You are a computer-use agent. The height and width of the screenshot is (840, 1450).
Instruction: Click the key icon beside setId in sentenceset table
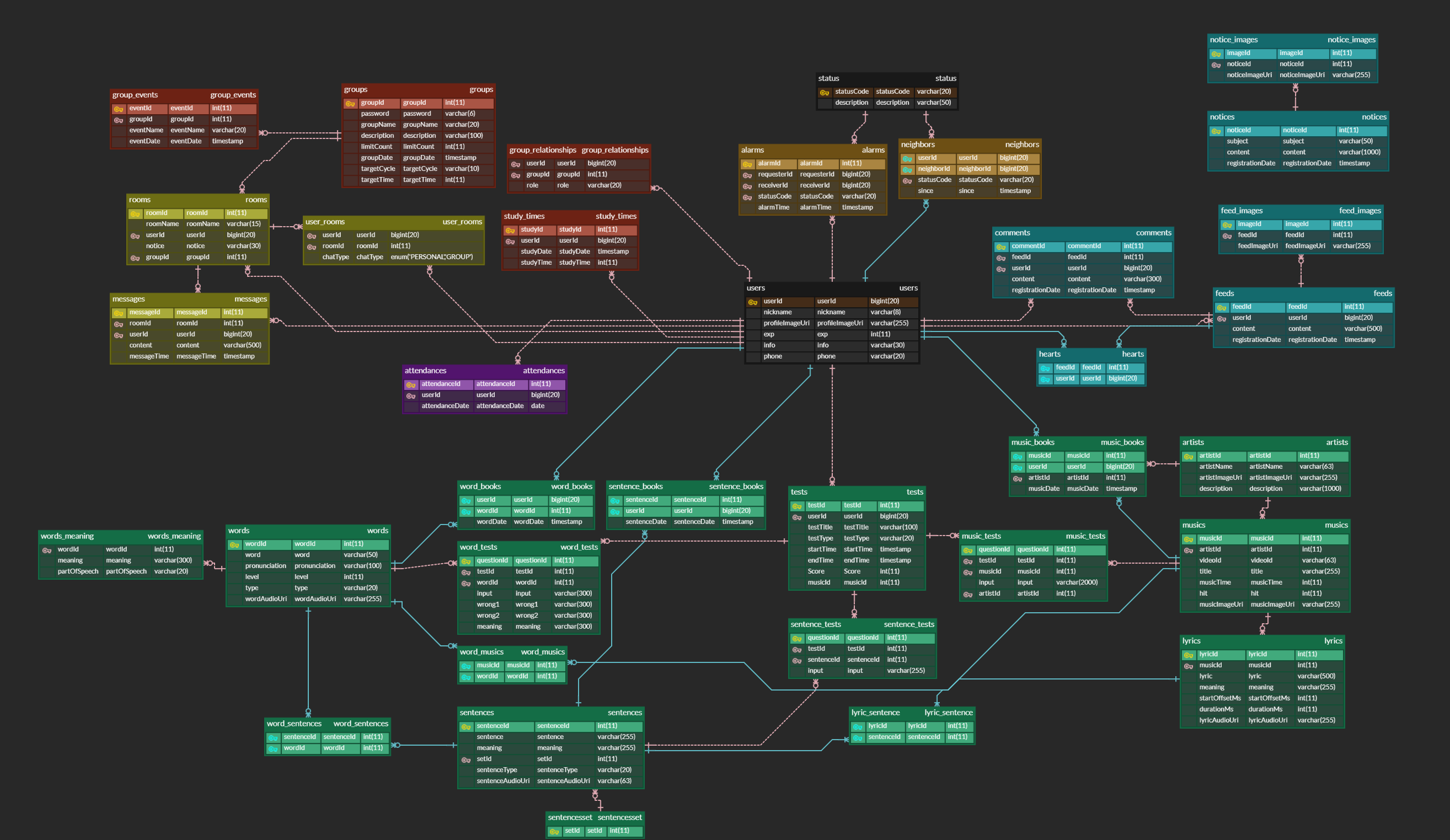554,831
